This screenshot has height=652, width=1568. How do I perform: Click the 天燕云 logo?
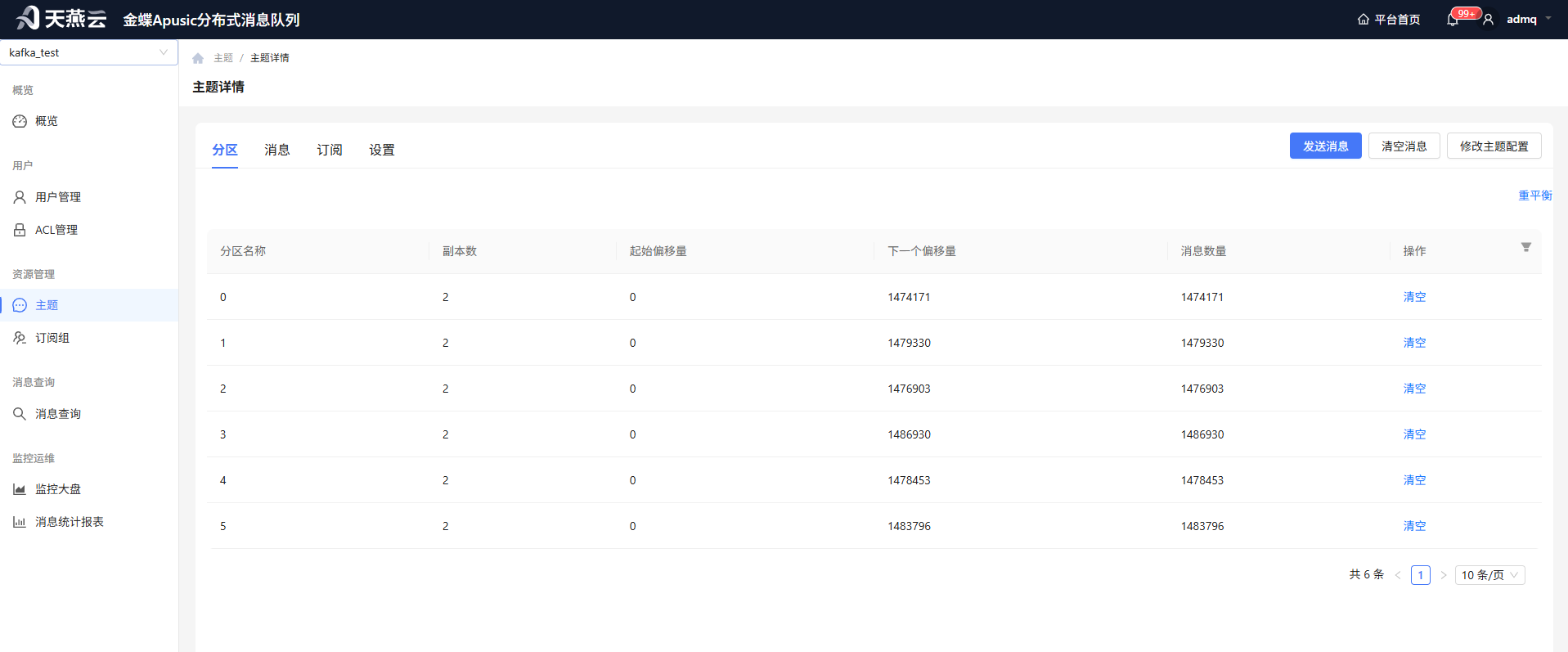click(x=61, y=19)
